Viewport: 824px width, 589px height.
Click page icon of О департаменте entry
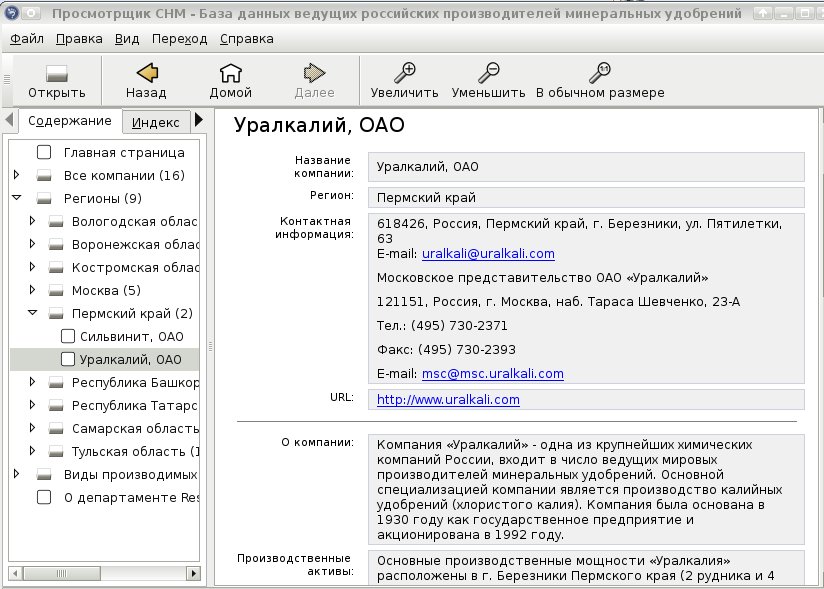[44, 497]
